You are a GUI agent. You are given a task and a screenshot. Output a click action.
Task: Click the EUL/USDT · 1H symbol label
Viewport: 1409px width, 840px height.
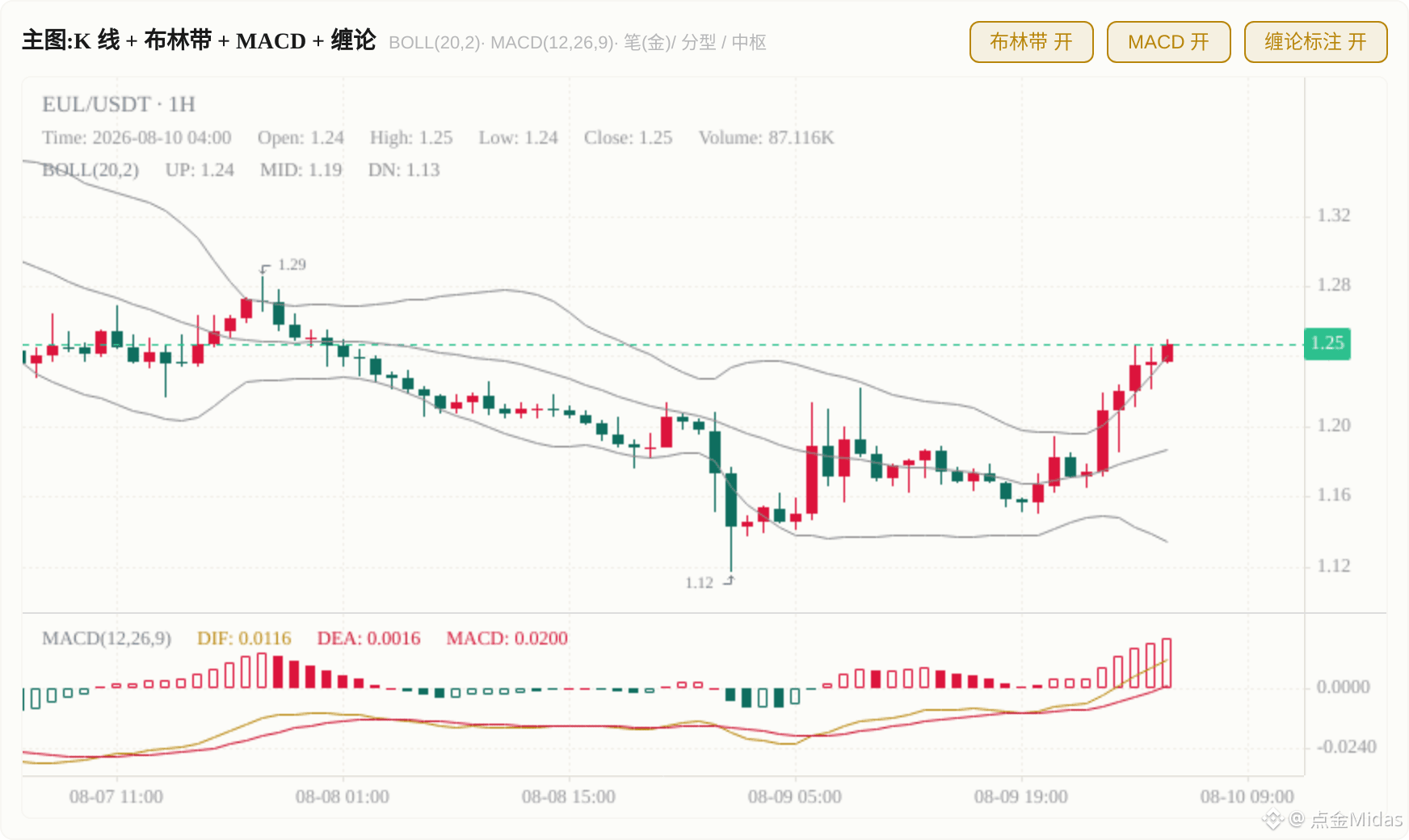119,104
